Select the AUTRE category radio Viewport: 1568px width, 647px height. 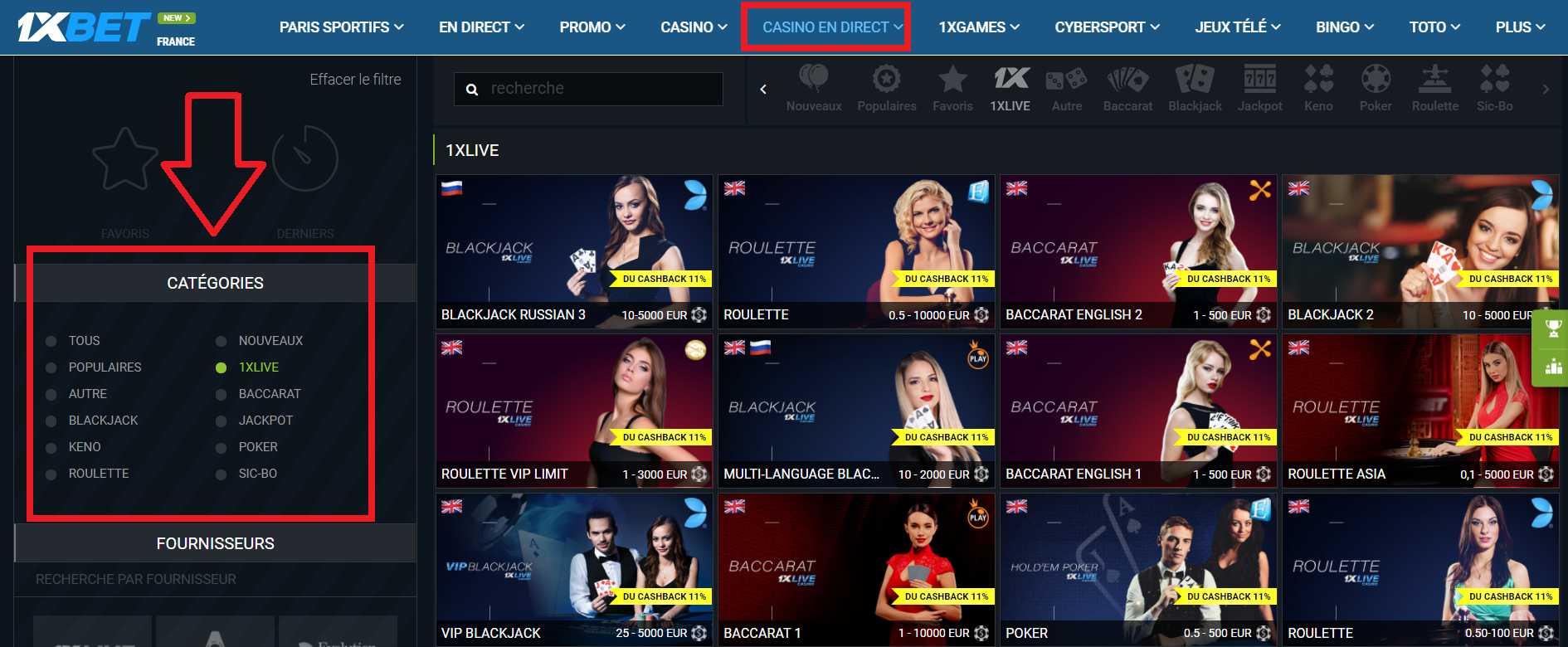point(51,394)
